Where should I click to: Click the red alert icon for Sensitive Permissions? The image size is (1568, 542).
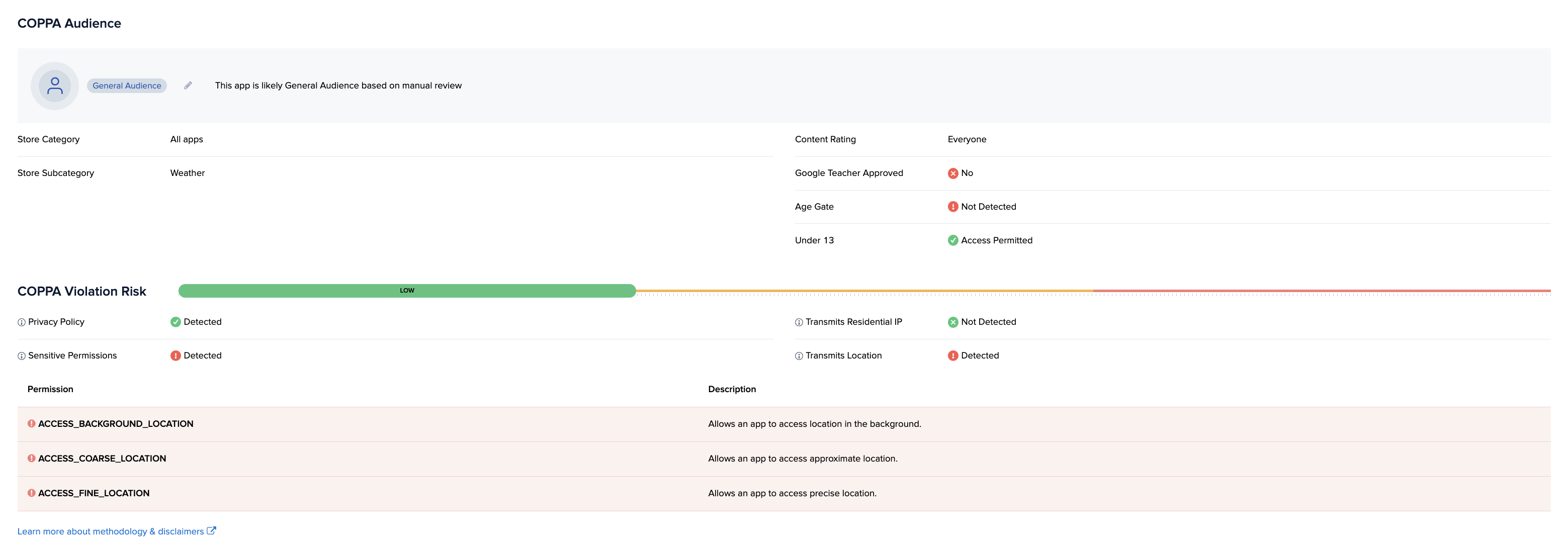click(176, 356)
